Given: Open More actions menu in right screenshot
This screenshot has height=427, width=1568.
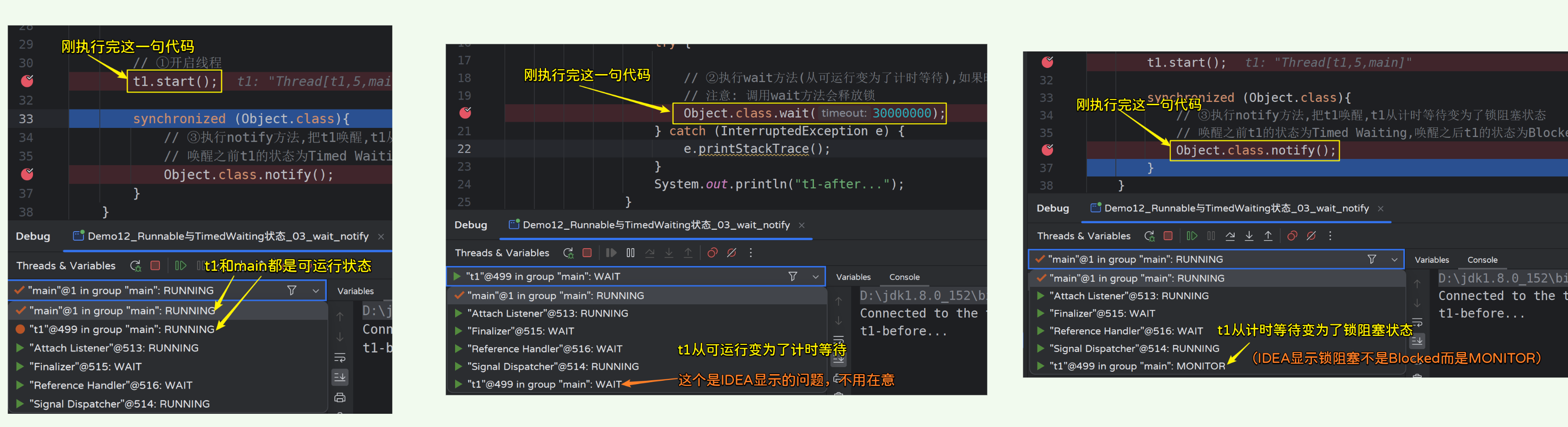Looking at the screenshot, I should (1330, 236).
